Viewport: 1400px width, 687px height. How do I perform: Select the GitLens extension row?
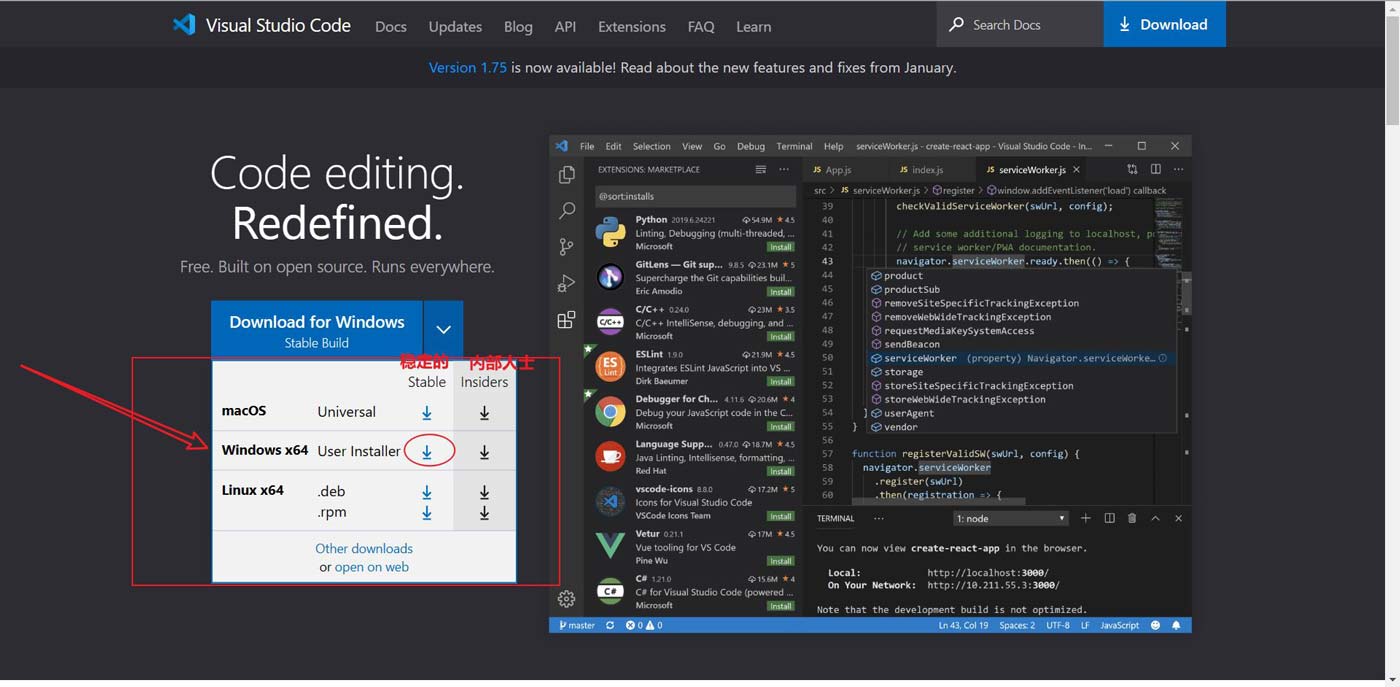[694, 278]
